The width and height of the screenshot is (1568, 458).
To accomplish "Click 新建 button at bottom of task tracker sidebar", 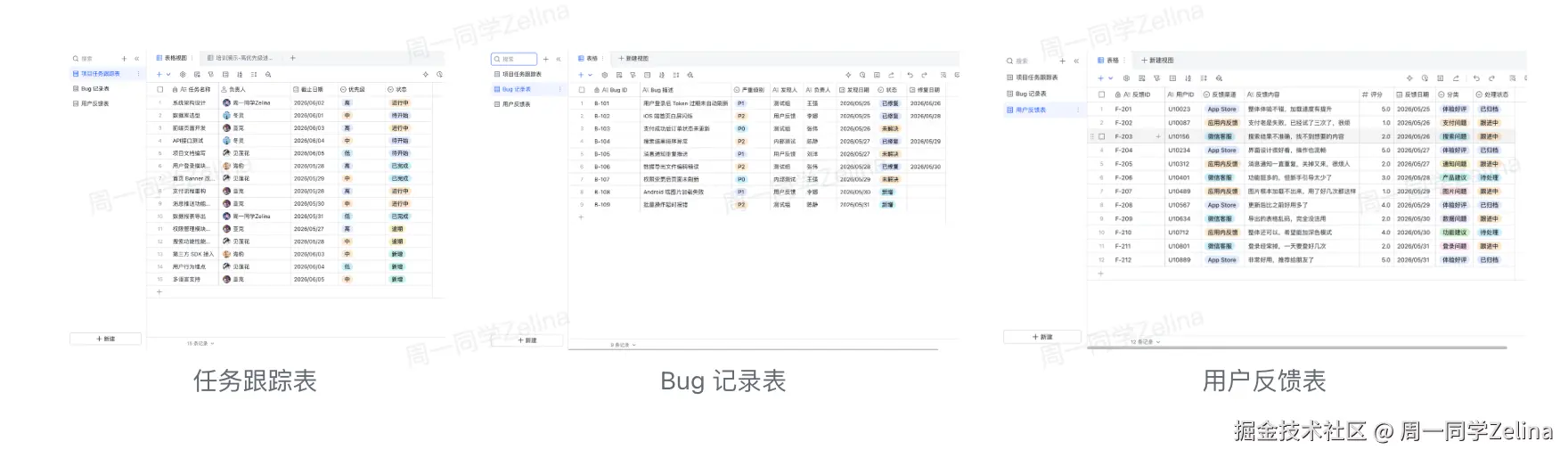I will [x=106, y=339].
